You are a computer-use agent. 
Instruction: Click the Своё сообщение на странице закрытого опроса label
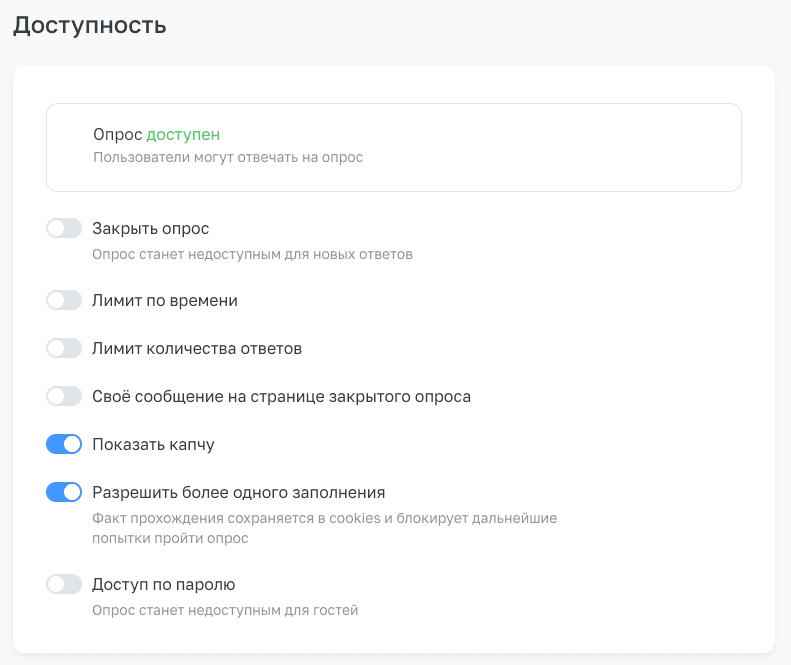point(281,397)
